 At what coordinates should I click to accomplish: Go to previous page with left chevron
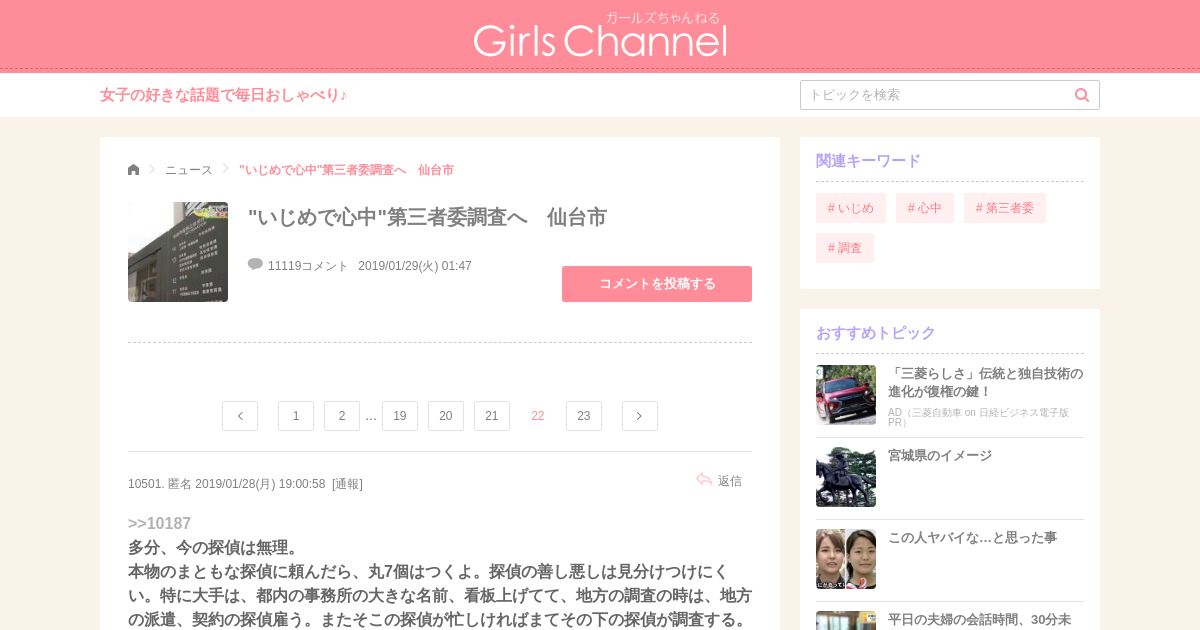[240, 416]
